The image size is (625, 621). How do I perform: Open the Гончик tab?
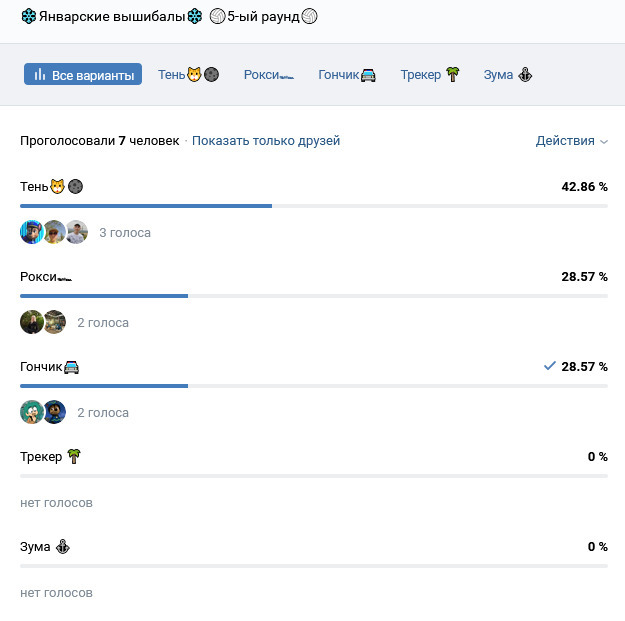point(346,75)
